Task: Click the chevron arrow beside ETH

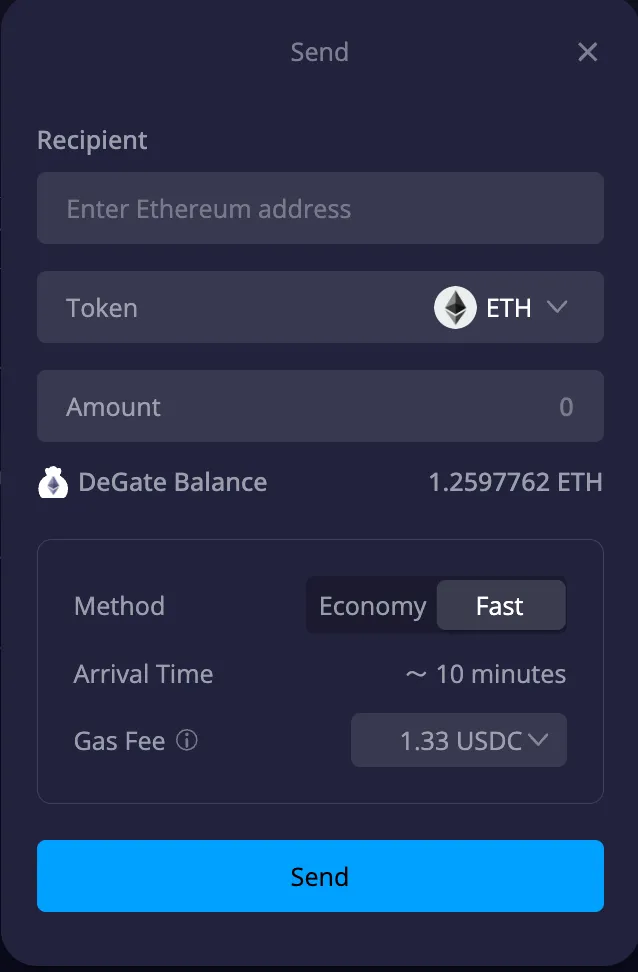Action: coord(557,307)
